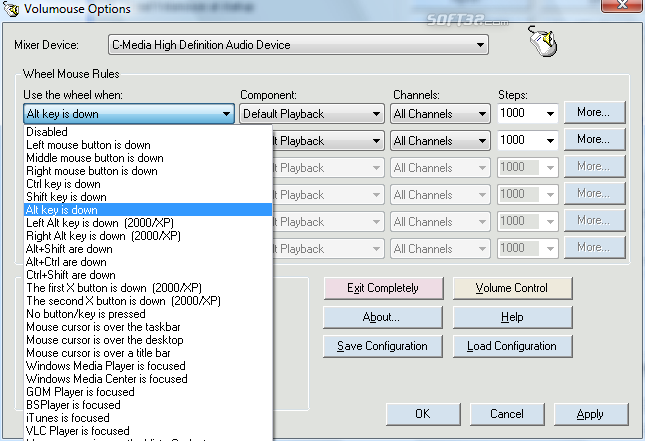Select 'Middle mouse button is down'
The image size is (645, 441).
pyautogui.click(x=148, y=158)
